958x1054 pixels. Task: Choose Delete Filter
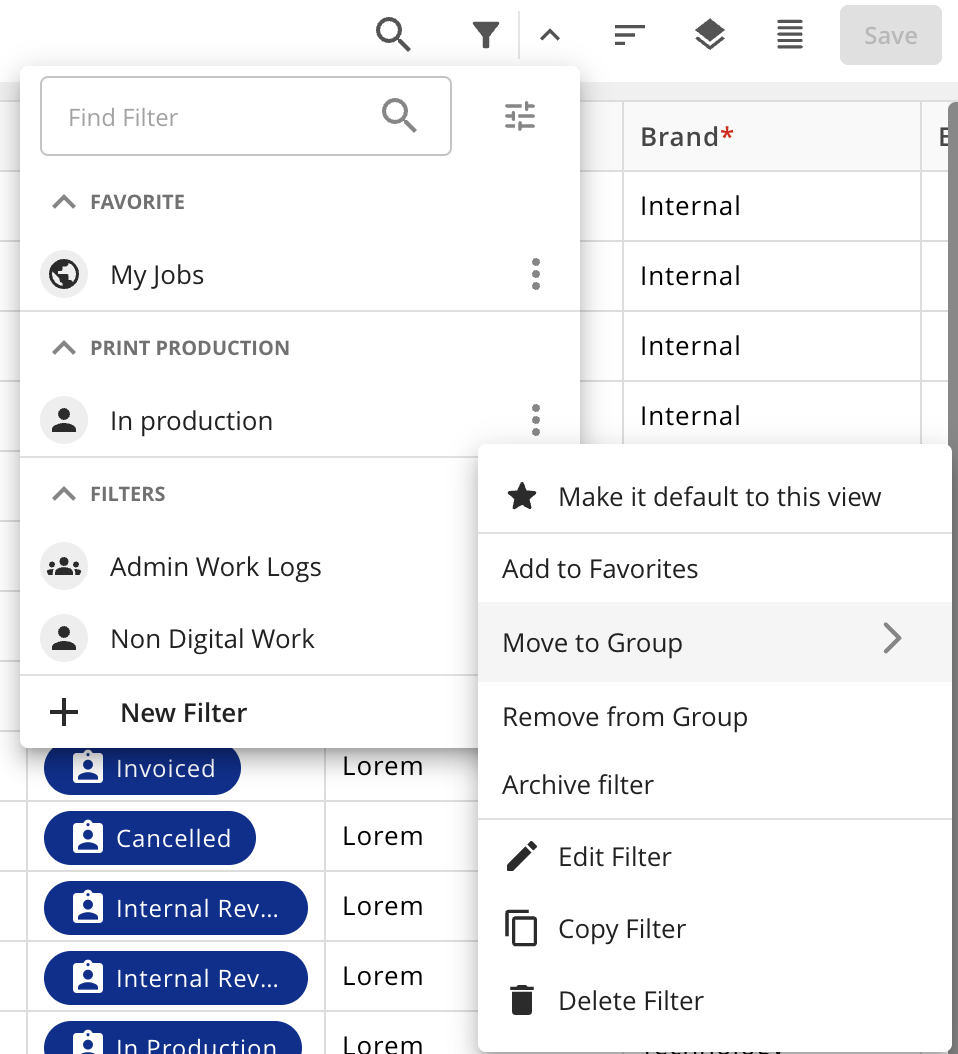coord(715,1000)
